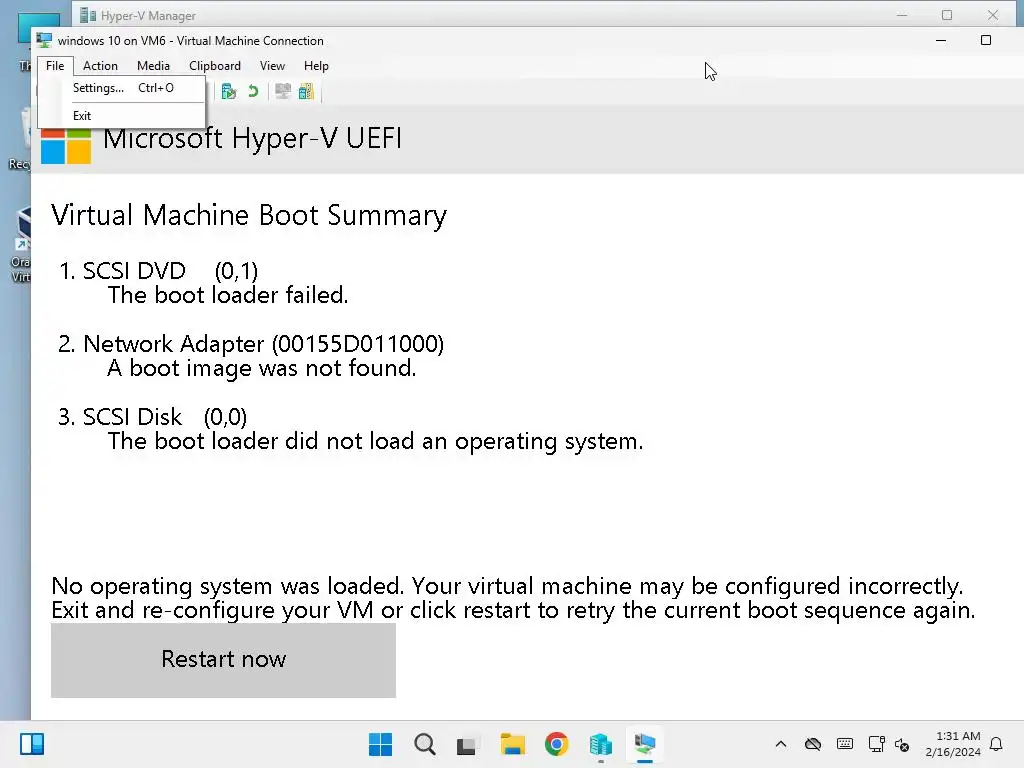Show hidden system tray icons

point(780,744)
